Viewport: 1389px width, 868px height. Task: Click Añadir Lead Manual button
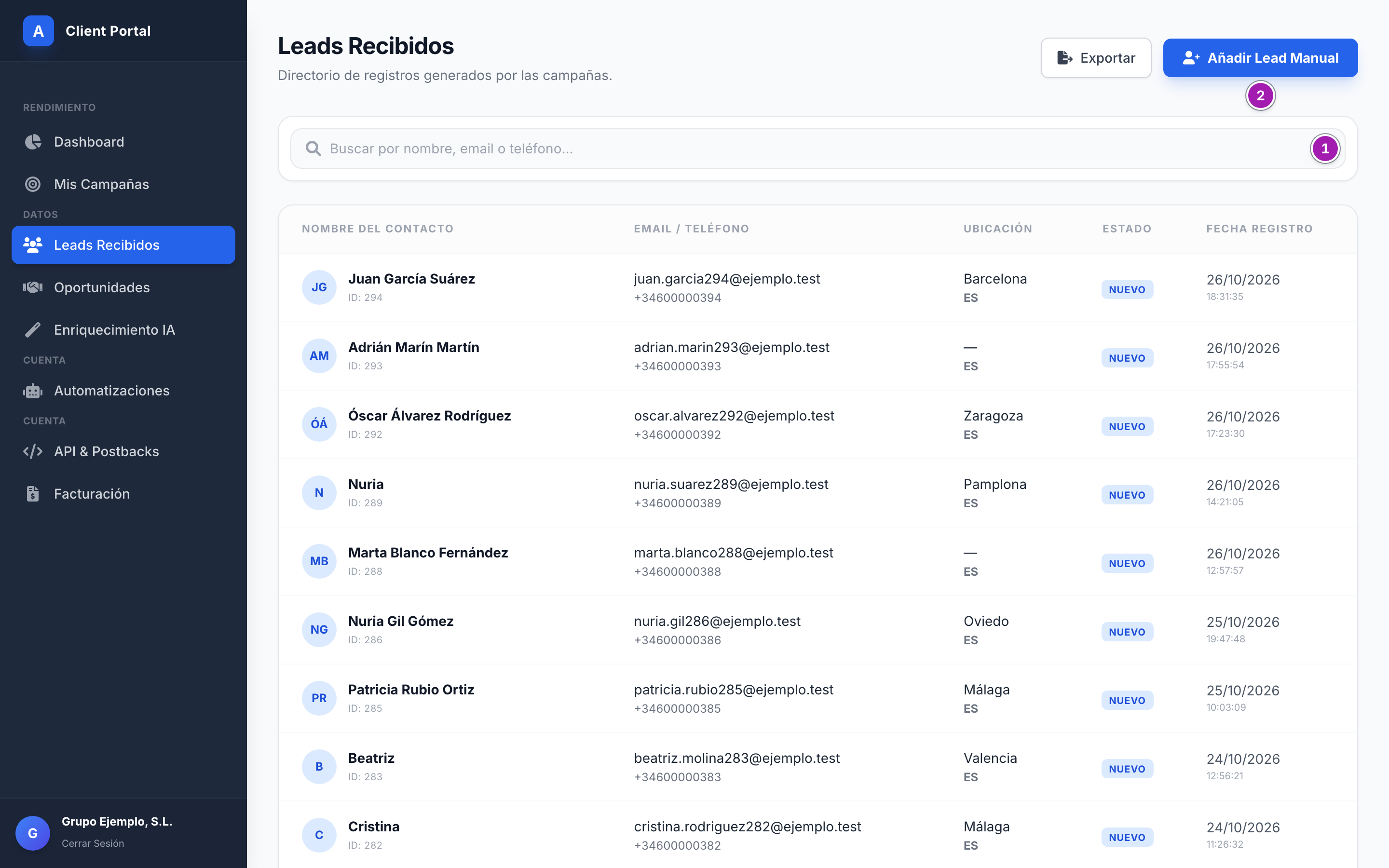pos(1260,58)
